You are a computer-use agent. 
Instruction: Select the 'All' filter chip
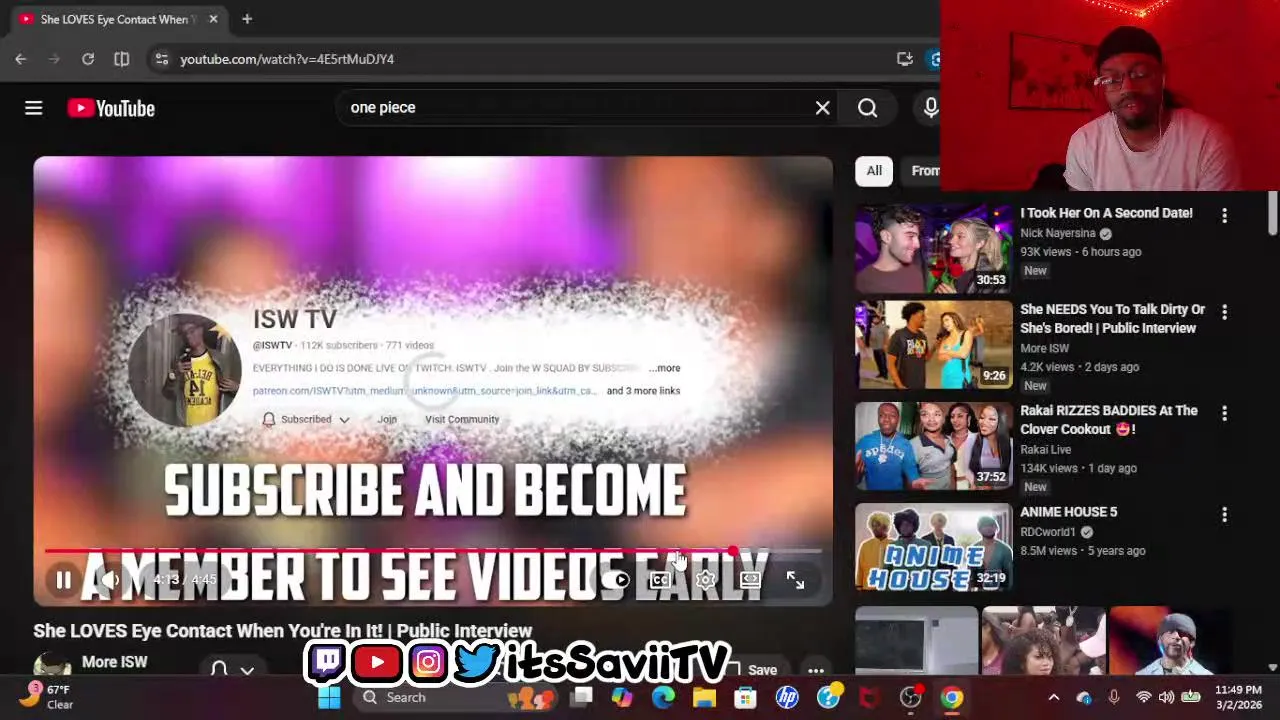pos(874,171)
